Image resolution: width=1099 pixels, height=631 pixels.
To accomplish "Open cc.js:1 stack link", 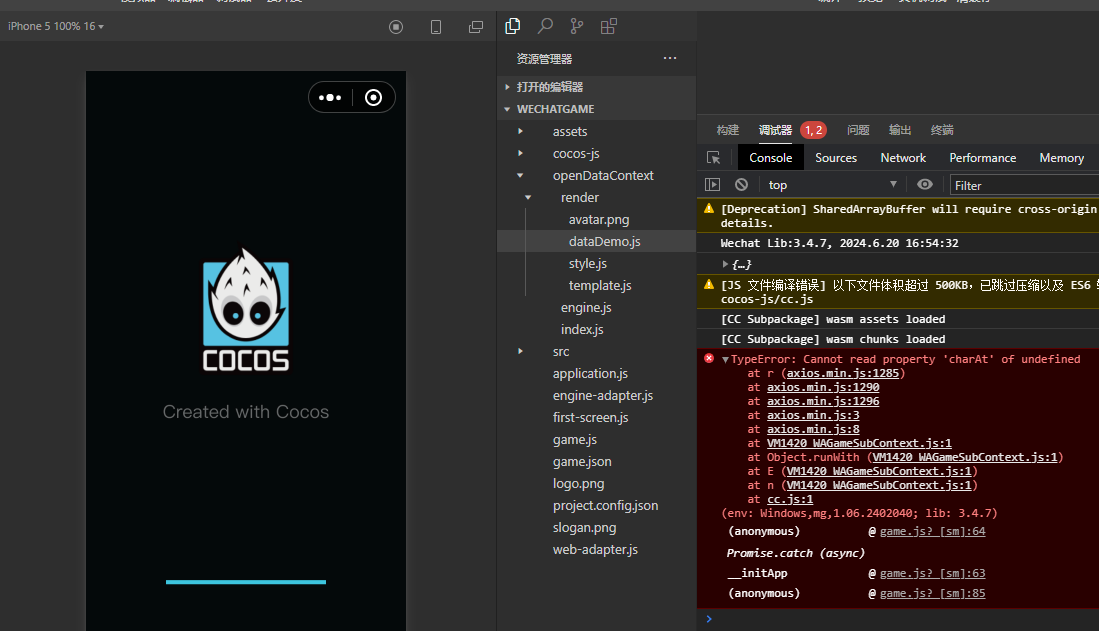I will coord(790,499).
